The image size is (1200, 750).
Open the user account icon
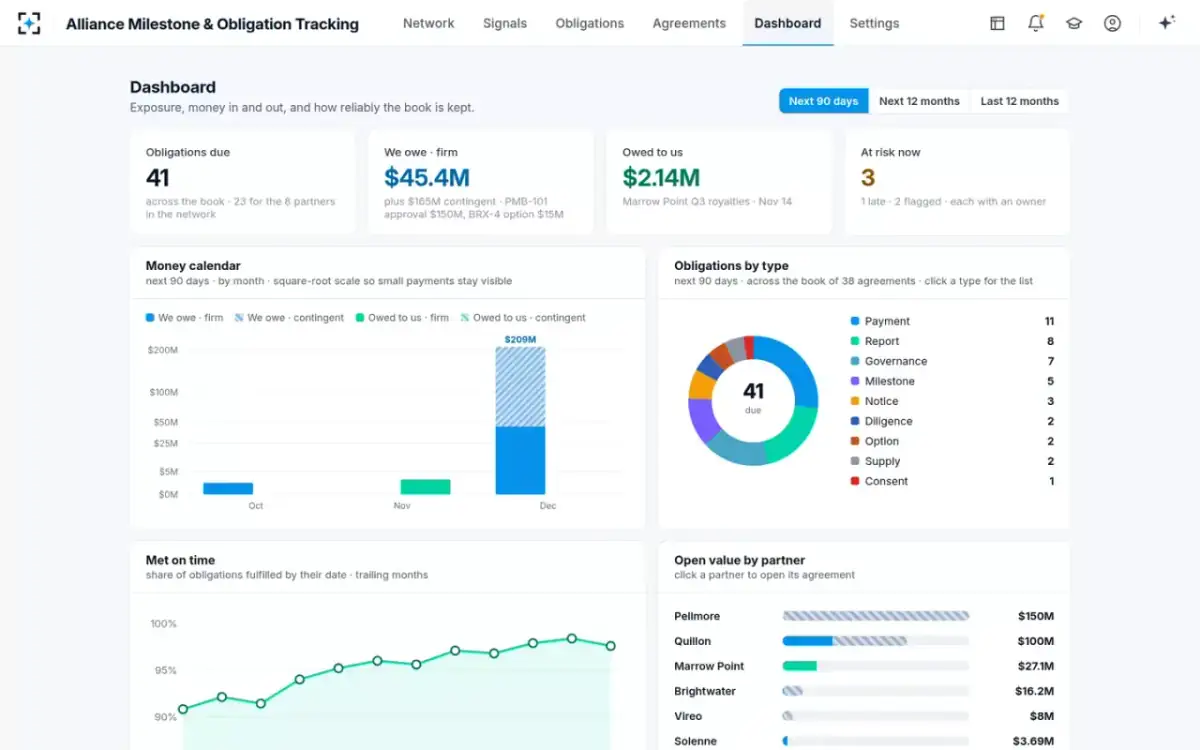[1112, 23]
